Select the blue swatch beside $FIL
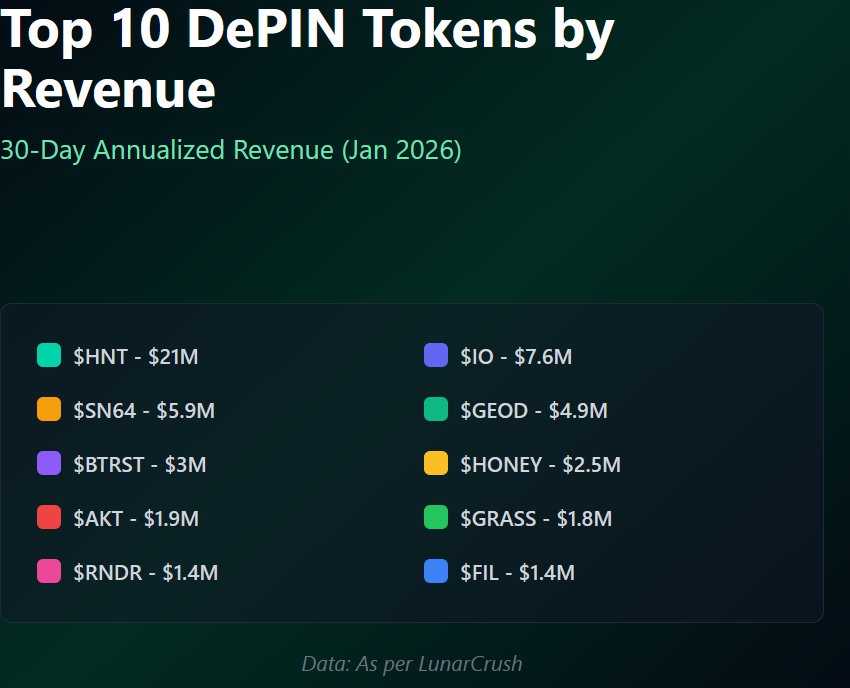This screenshot has height=688, width=850. (436, 571)
